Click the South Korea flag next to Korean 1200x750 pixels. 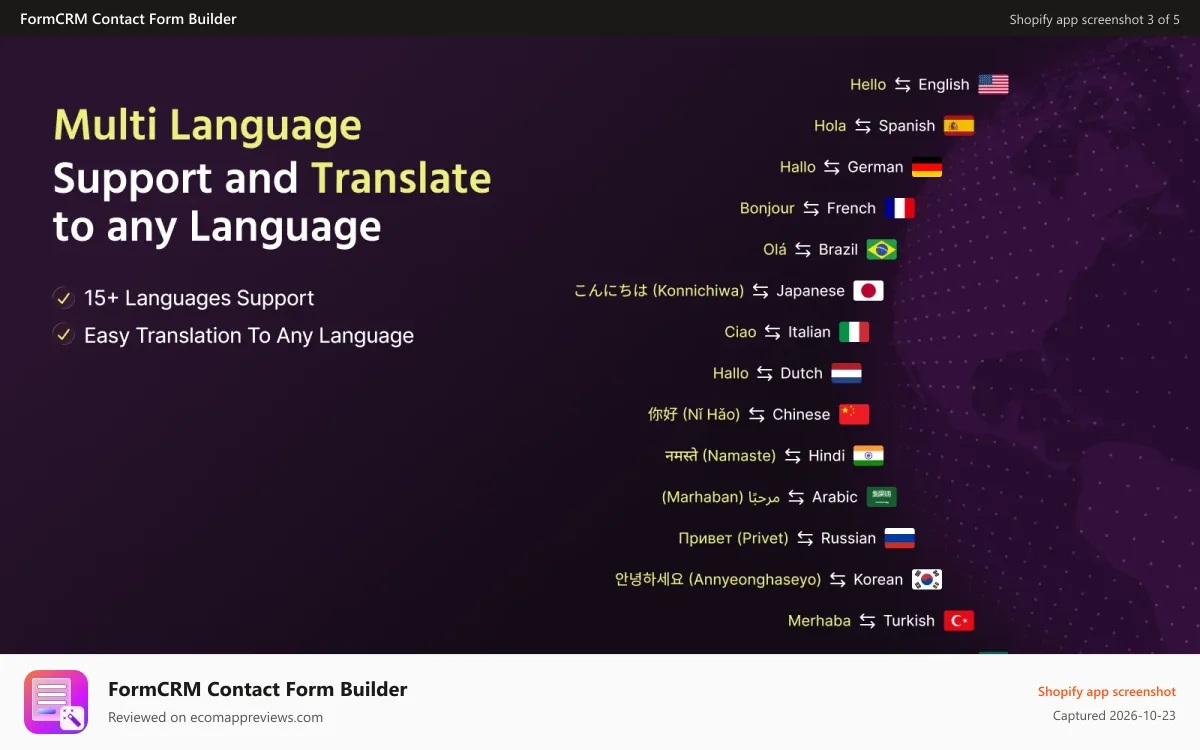927,579
